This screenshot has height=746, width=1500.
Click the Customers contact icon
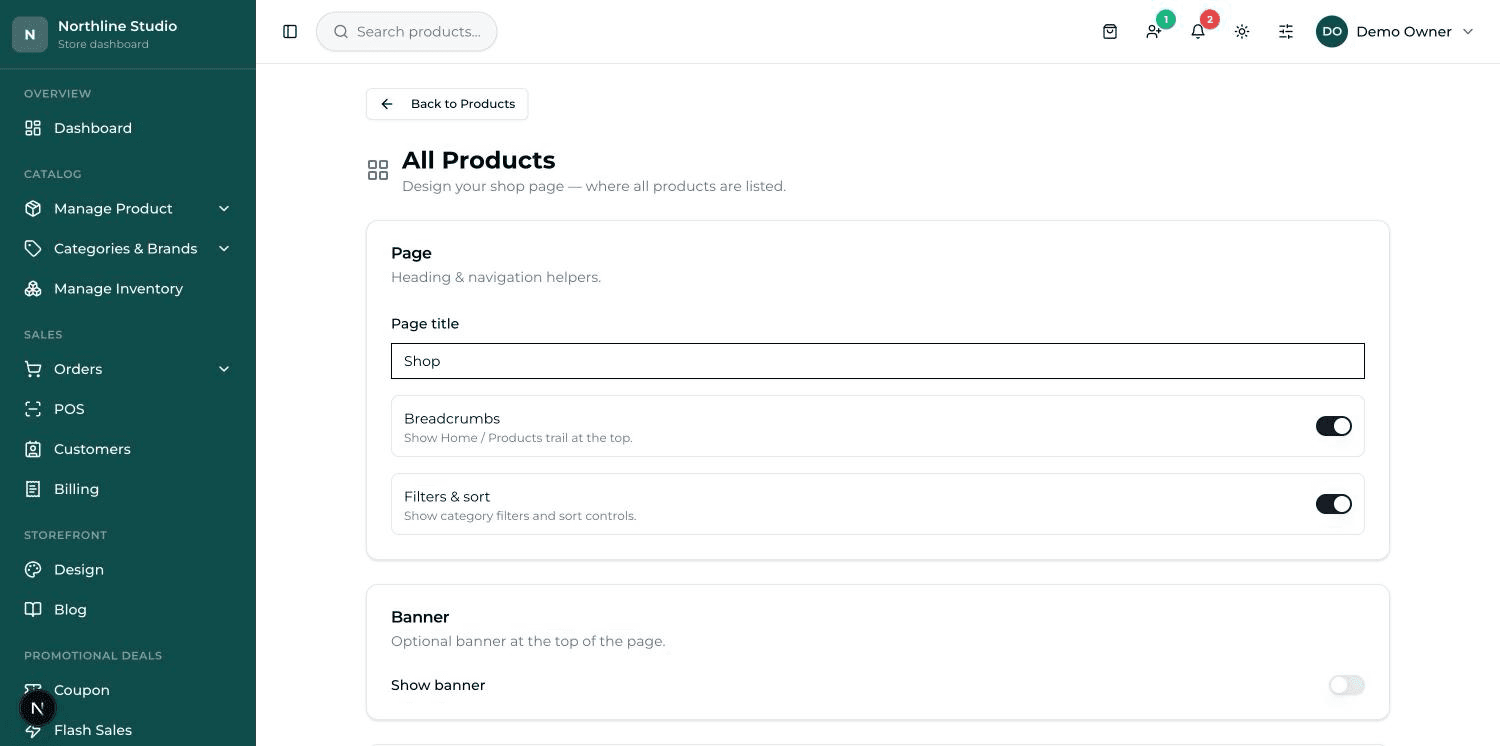33,449
